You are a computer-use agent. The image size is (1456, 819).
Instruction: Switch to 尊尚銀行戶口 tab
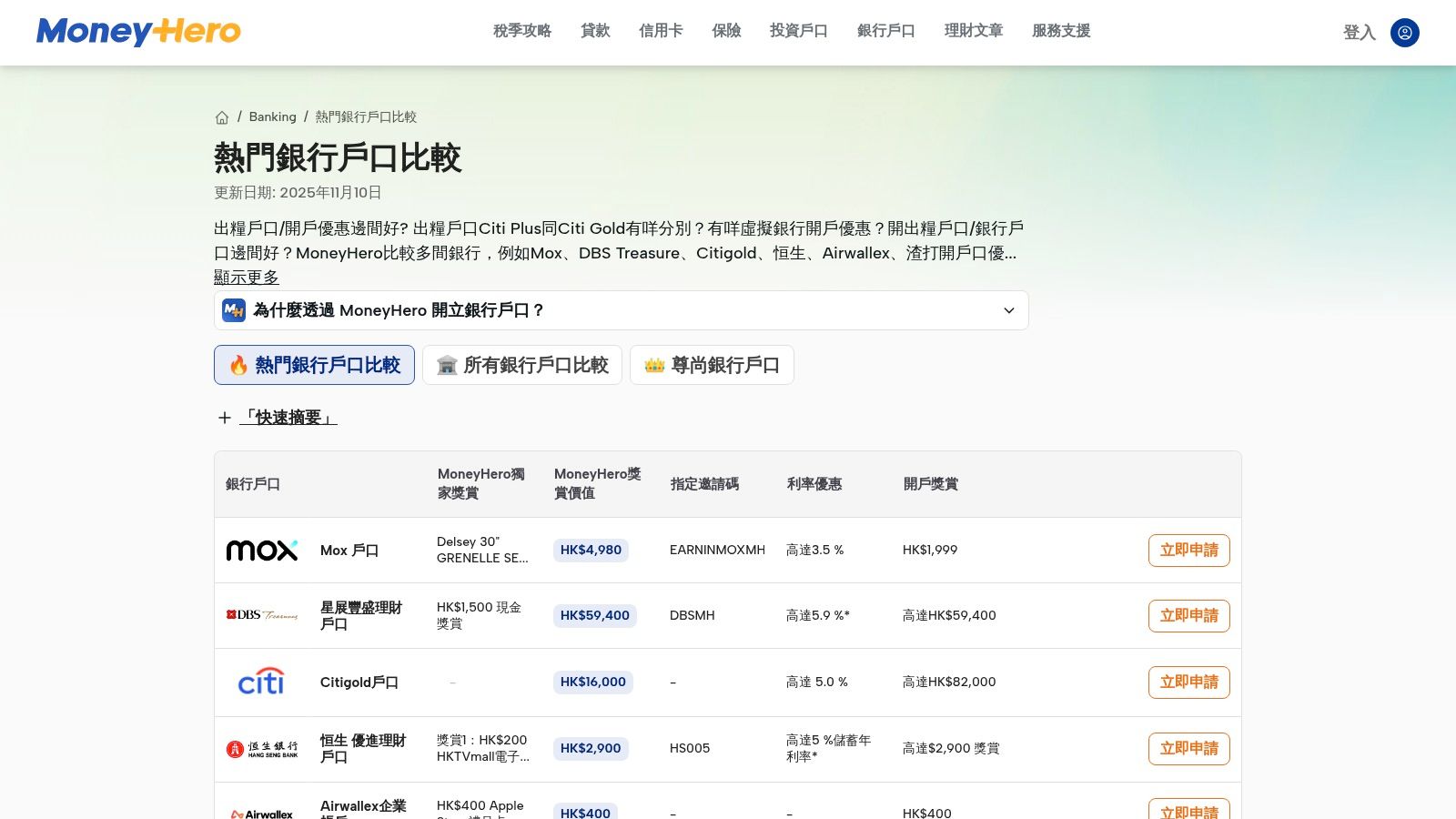click(712, 365)
